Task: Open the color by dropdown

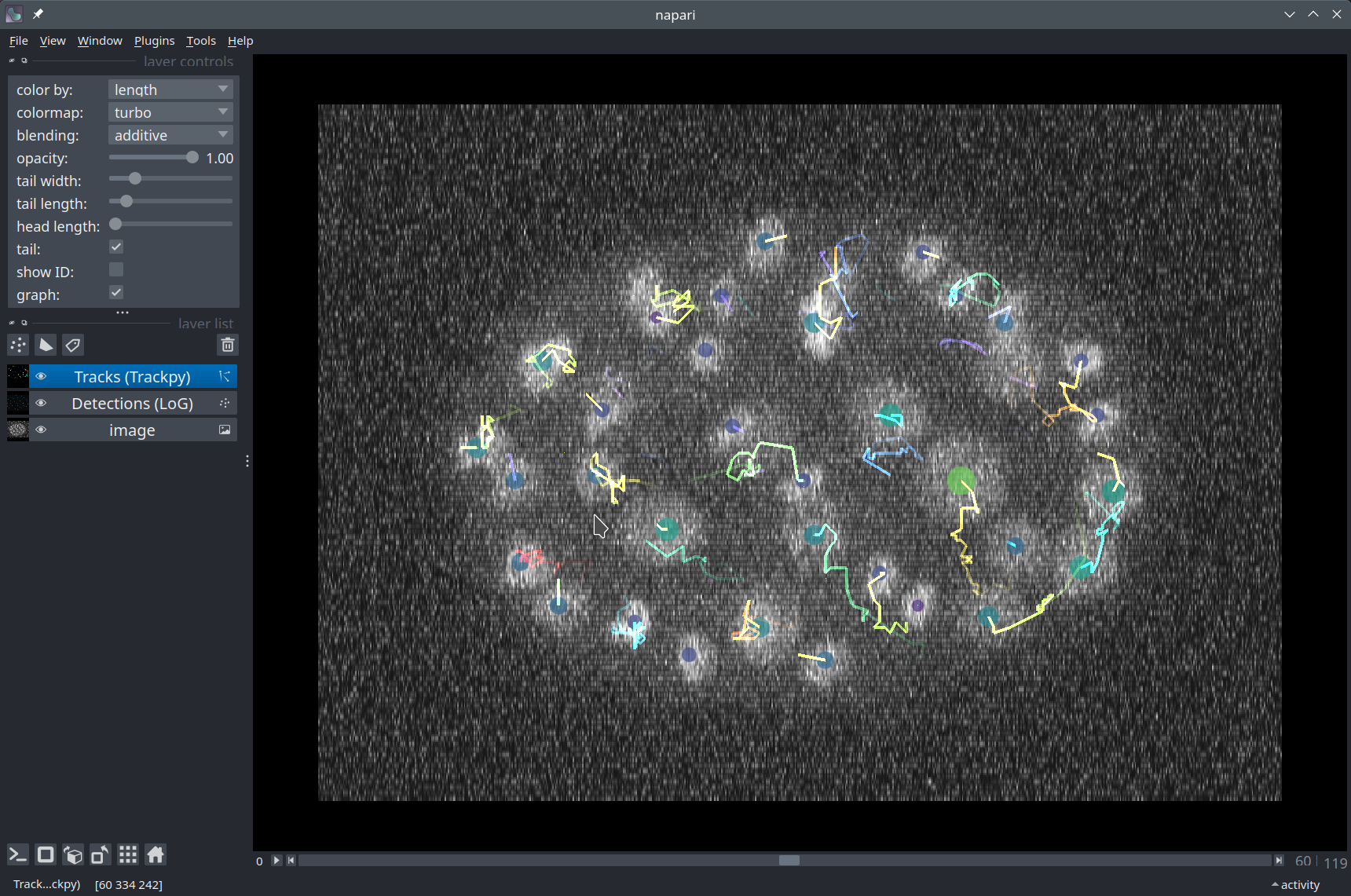Action: (170, 90)
